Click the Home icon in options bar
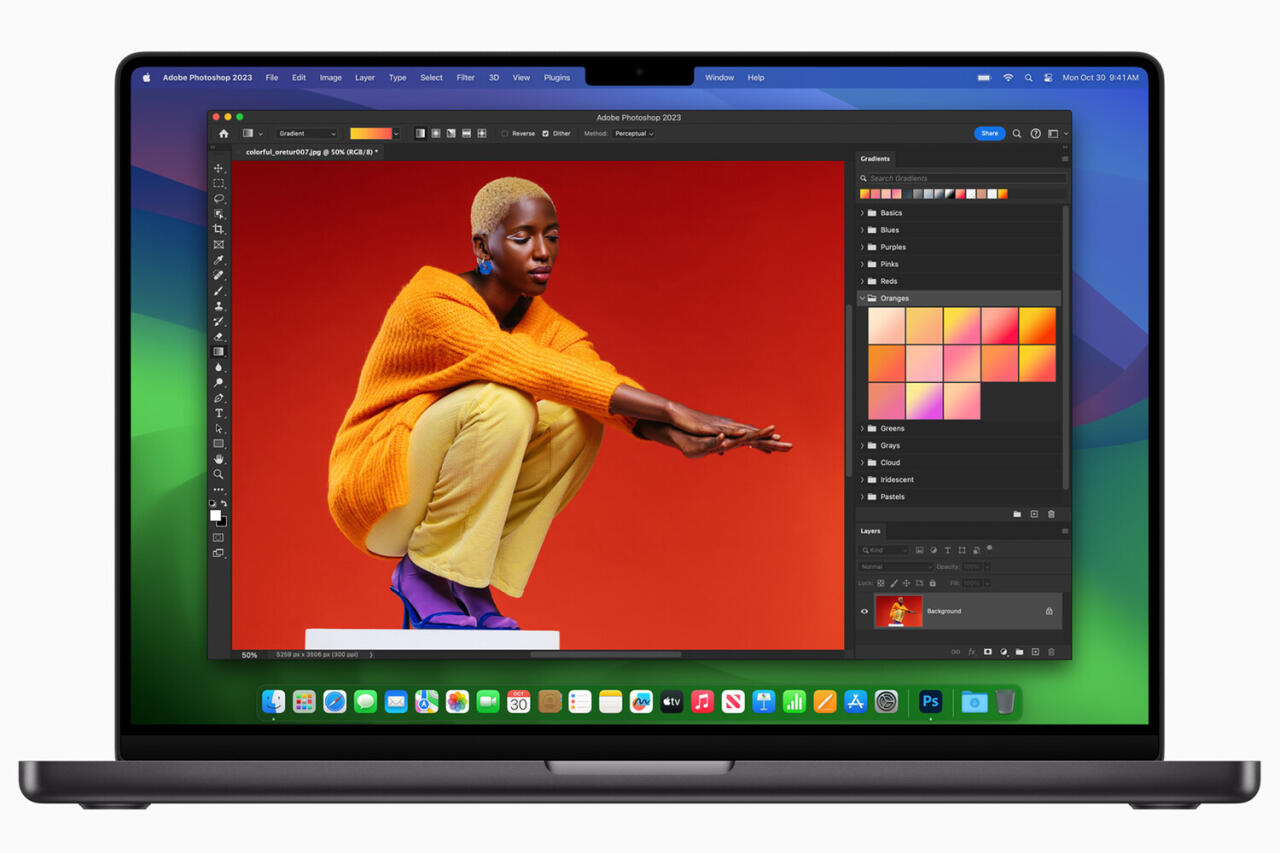 tap(223, 133)
